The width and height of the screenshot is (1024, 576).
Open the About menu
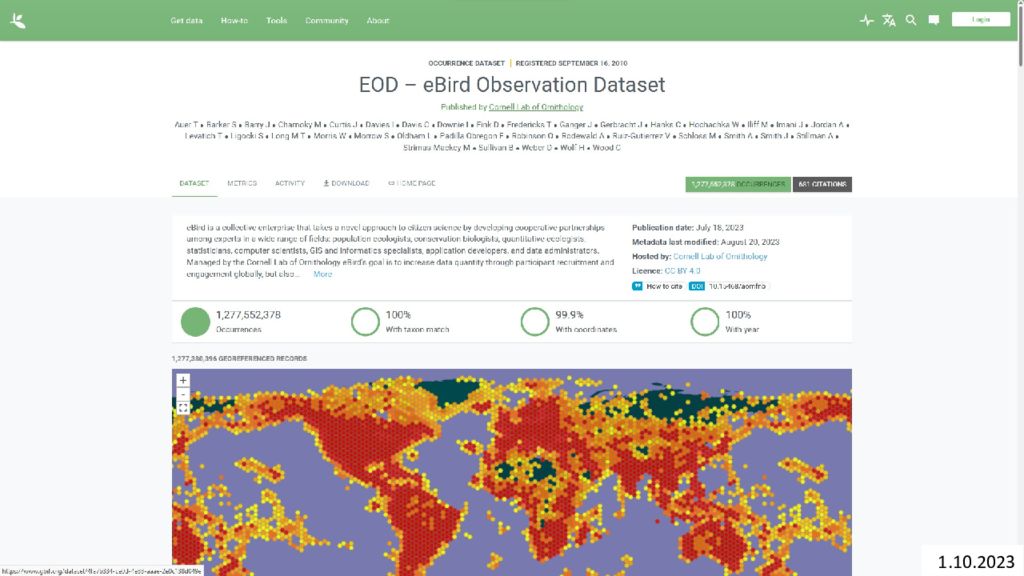point(377,21)
